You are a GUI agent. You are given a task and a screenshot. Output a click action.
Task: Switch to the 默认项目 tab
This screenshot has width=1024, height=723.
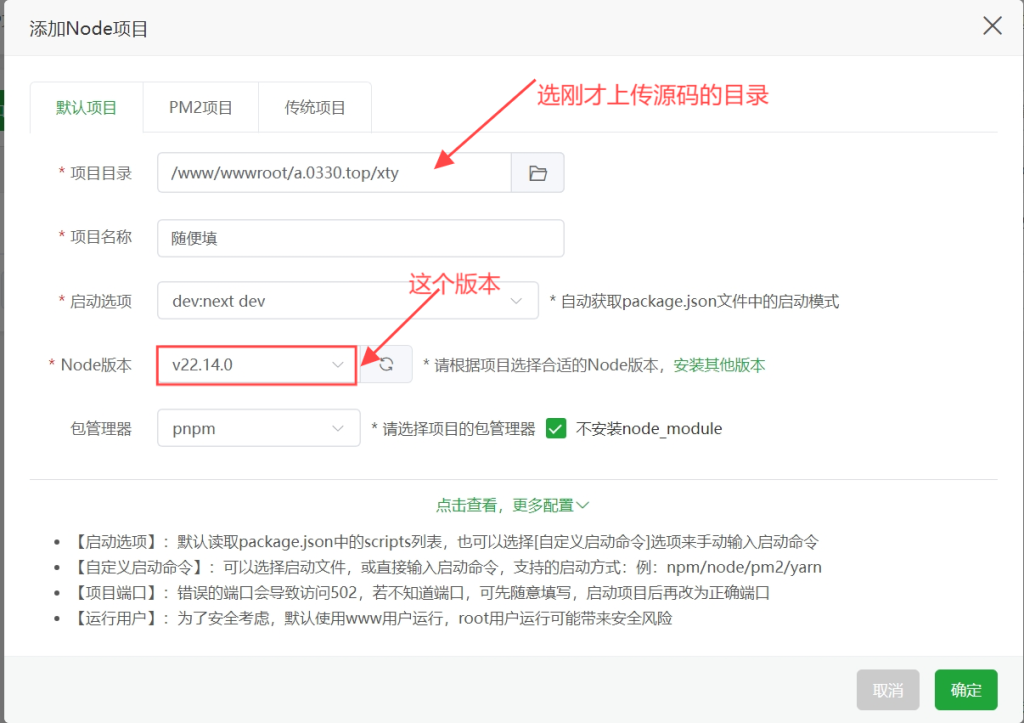86,108
